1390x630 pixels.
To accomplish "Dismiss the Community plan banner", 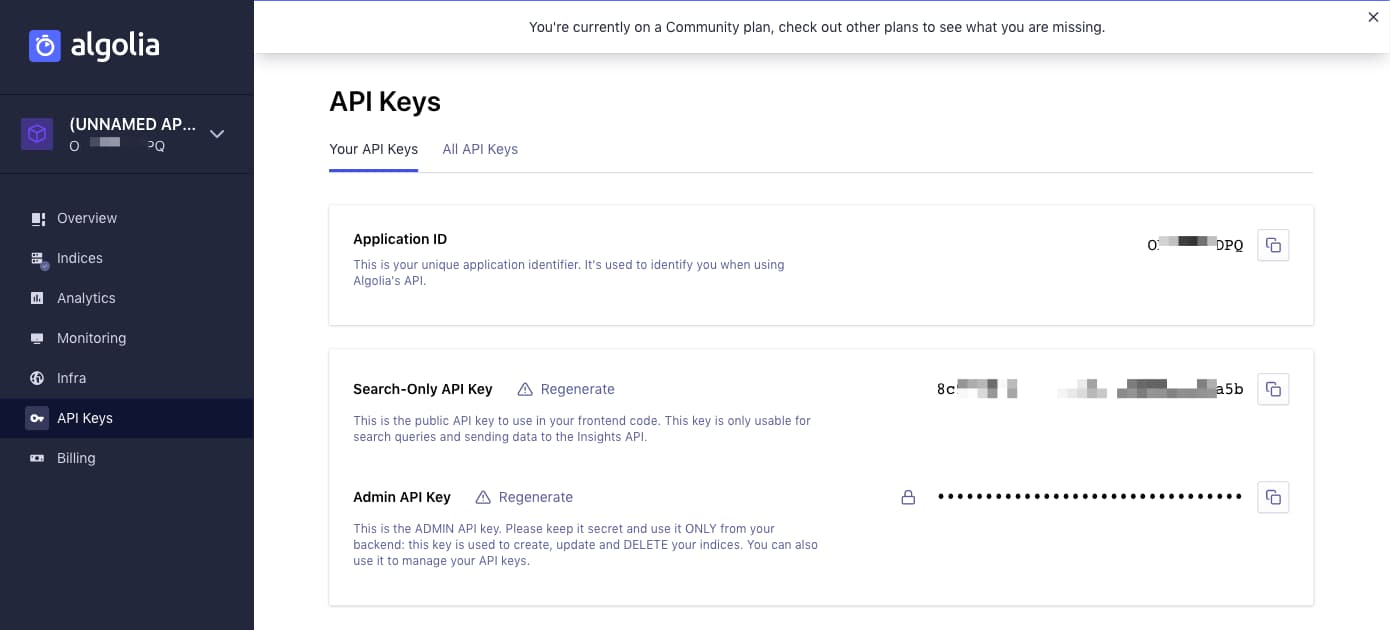I will coord(1373,17).
